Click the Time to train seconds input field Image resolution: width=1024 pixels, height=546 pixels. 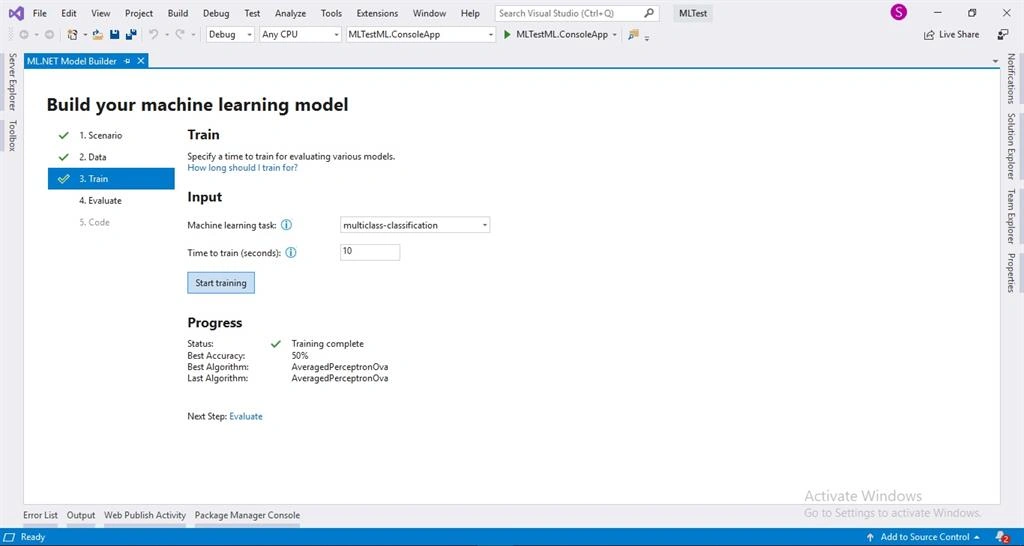tap(370, 252)
